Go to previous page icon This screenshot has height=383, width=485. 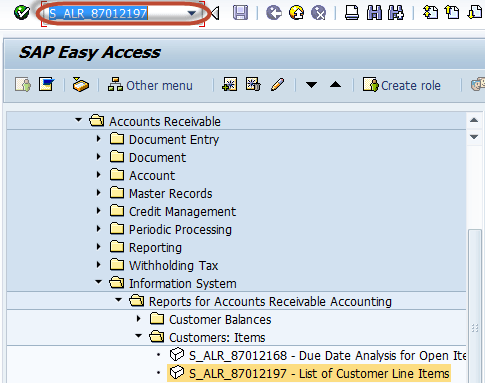point(452,13)
